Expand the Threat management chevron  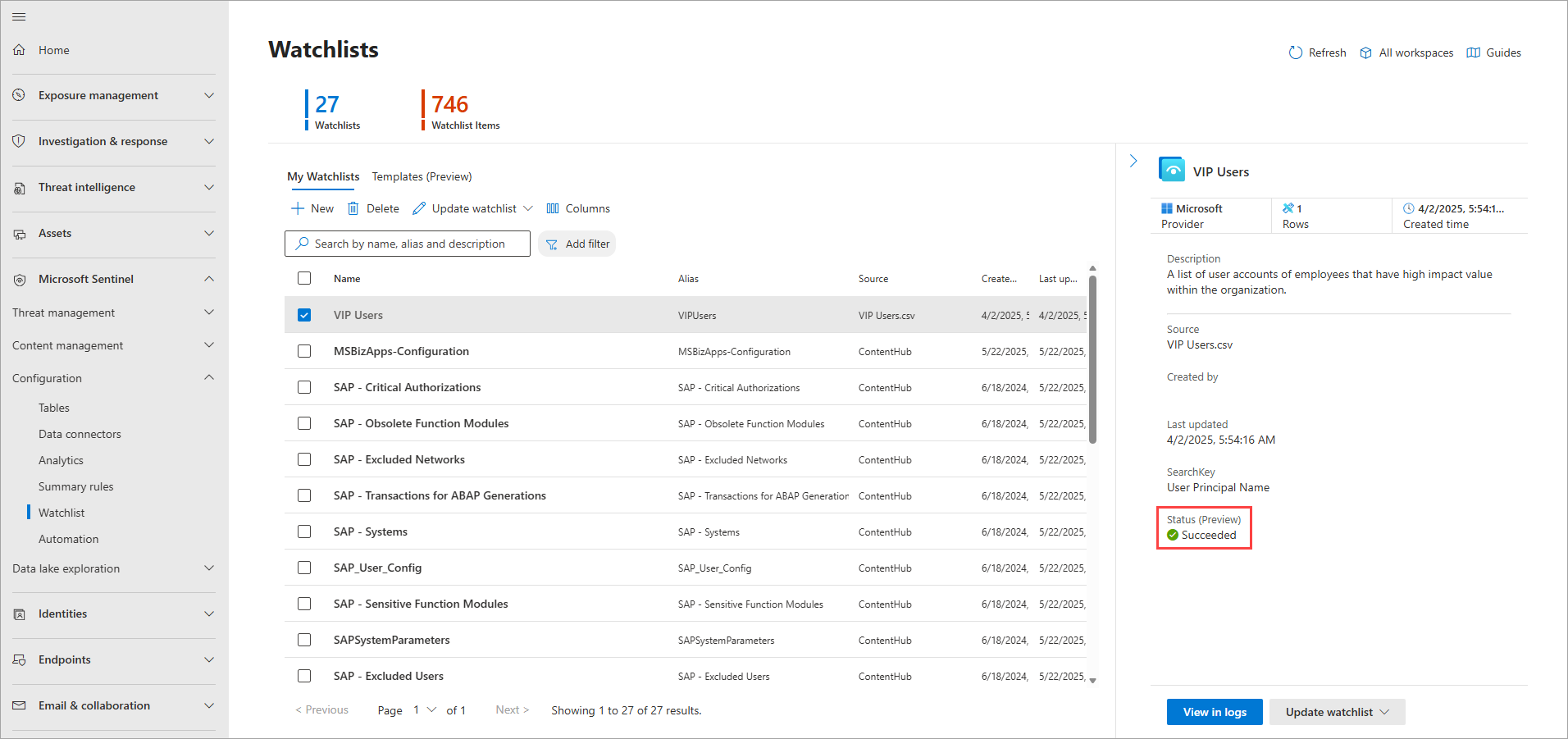[209, 312]
